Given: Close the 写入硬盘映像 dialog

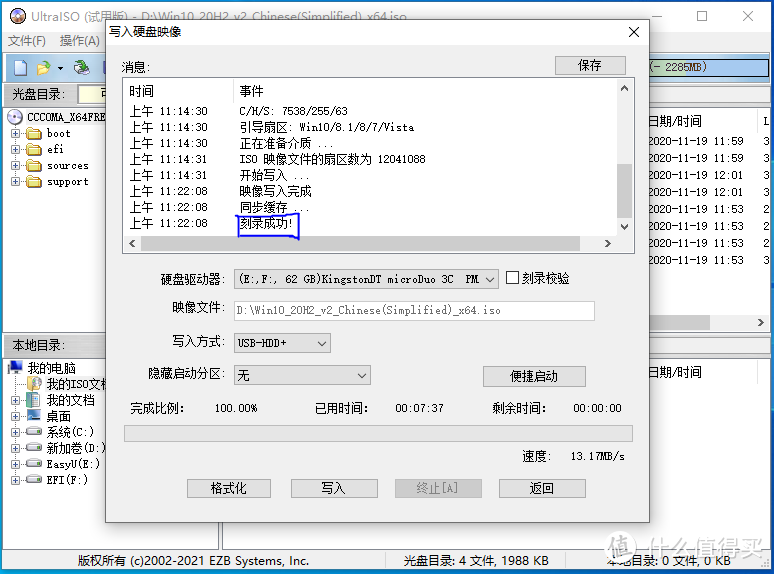Looking at the screenshot, I should coord(634,32).
